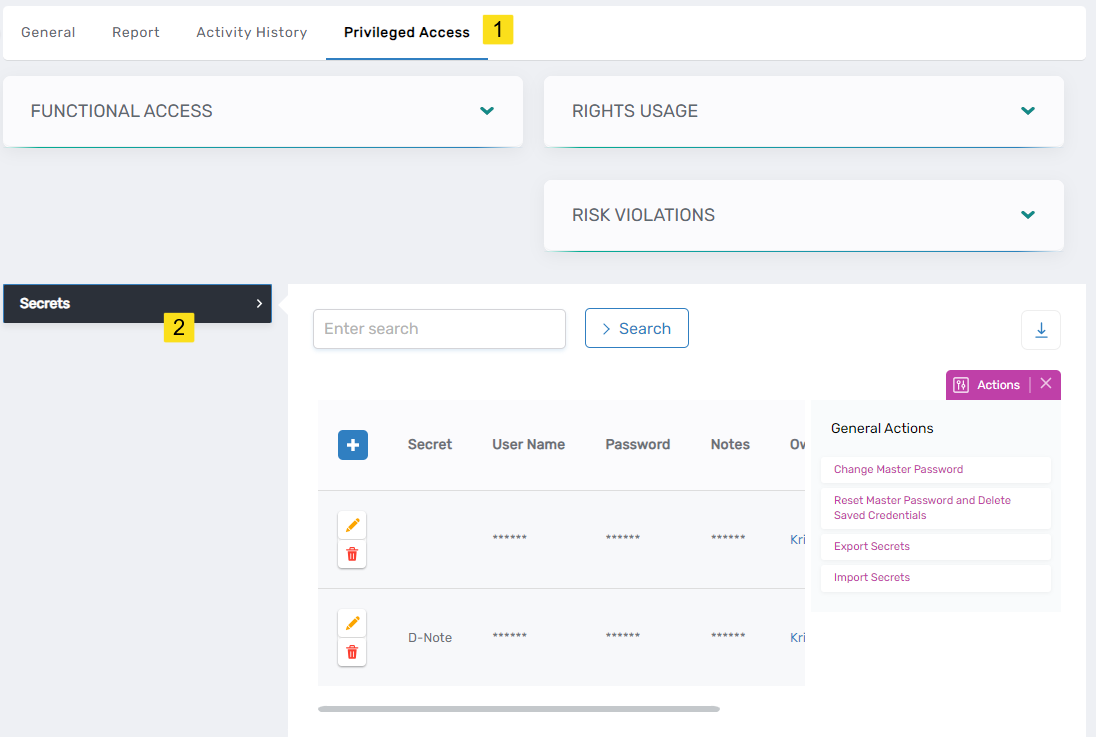Reveal the D-Note hidden notes
Image resolution: width=1096 pixels, height=737 pixels.
(728, 637)
